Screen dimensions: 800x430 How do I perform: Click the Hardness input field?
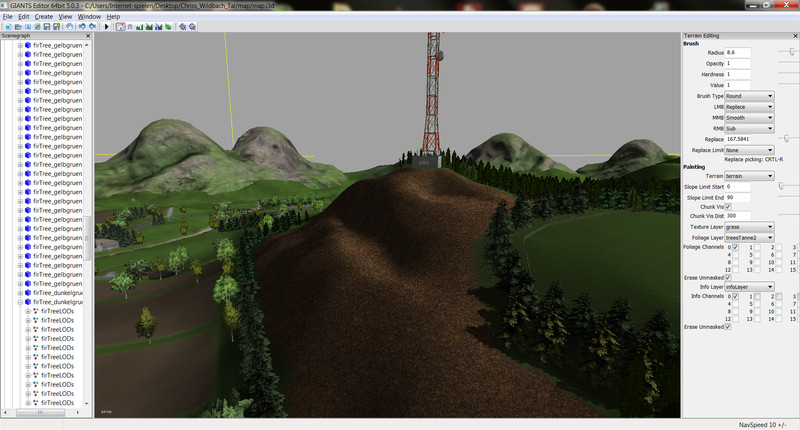click(x=737, y=74)
